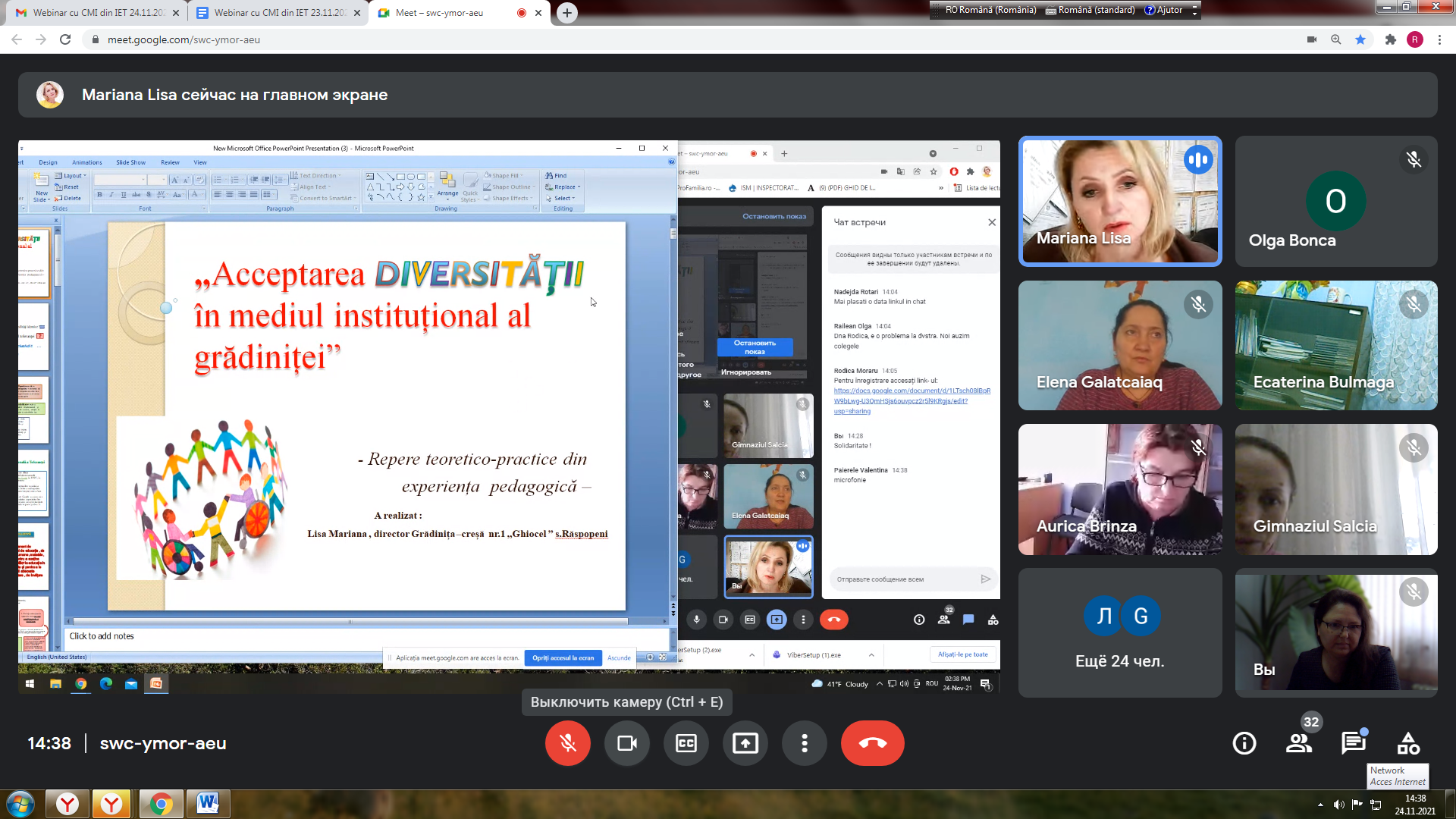Switch to first Webinar cu CMI Gmail tab

(x=96, y=13)
